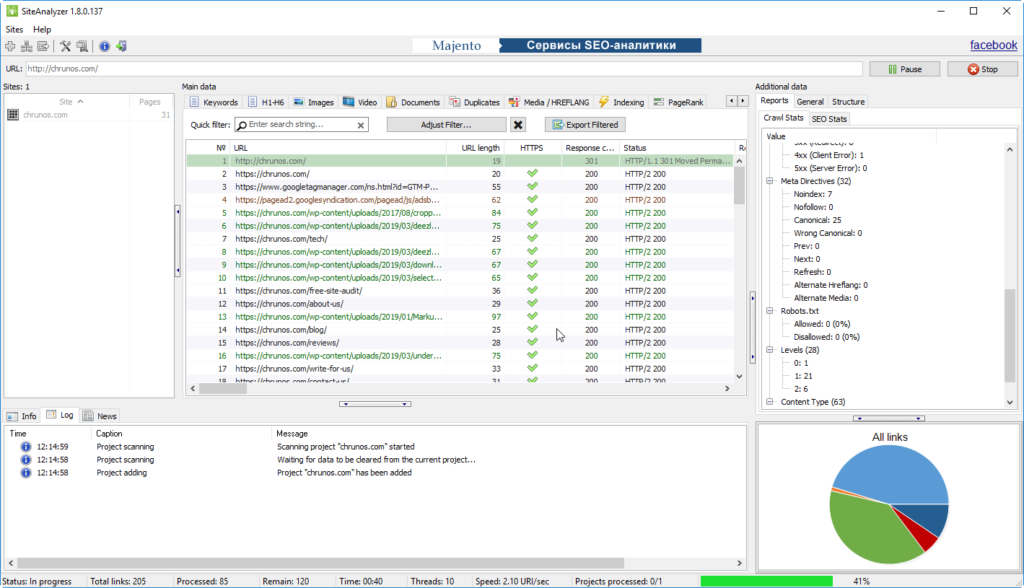View program information with the blue info icon
This screenshot has height=588, width=1024.
coord(104,46)
